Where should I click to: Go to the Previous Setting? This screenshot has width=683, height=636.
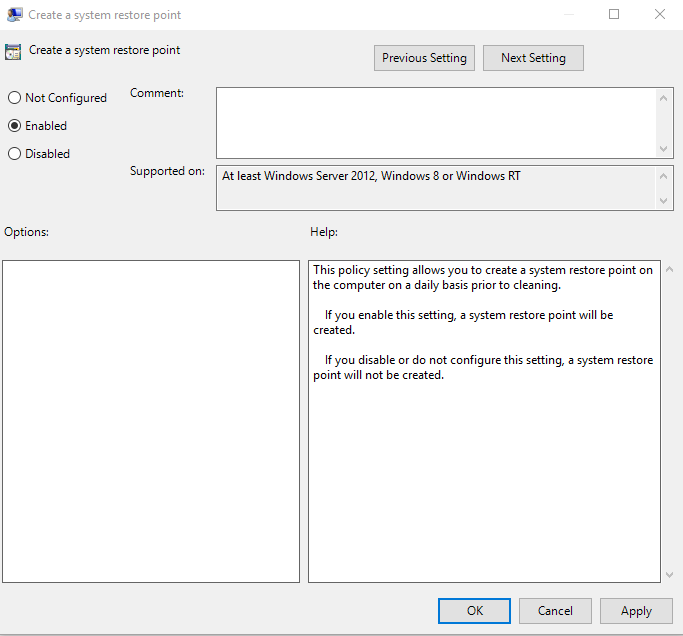(424, 58)
